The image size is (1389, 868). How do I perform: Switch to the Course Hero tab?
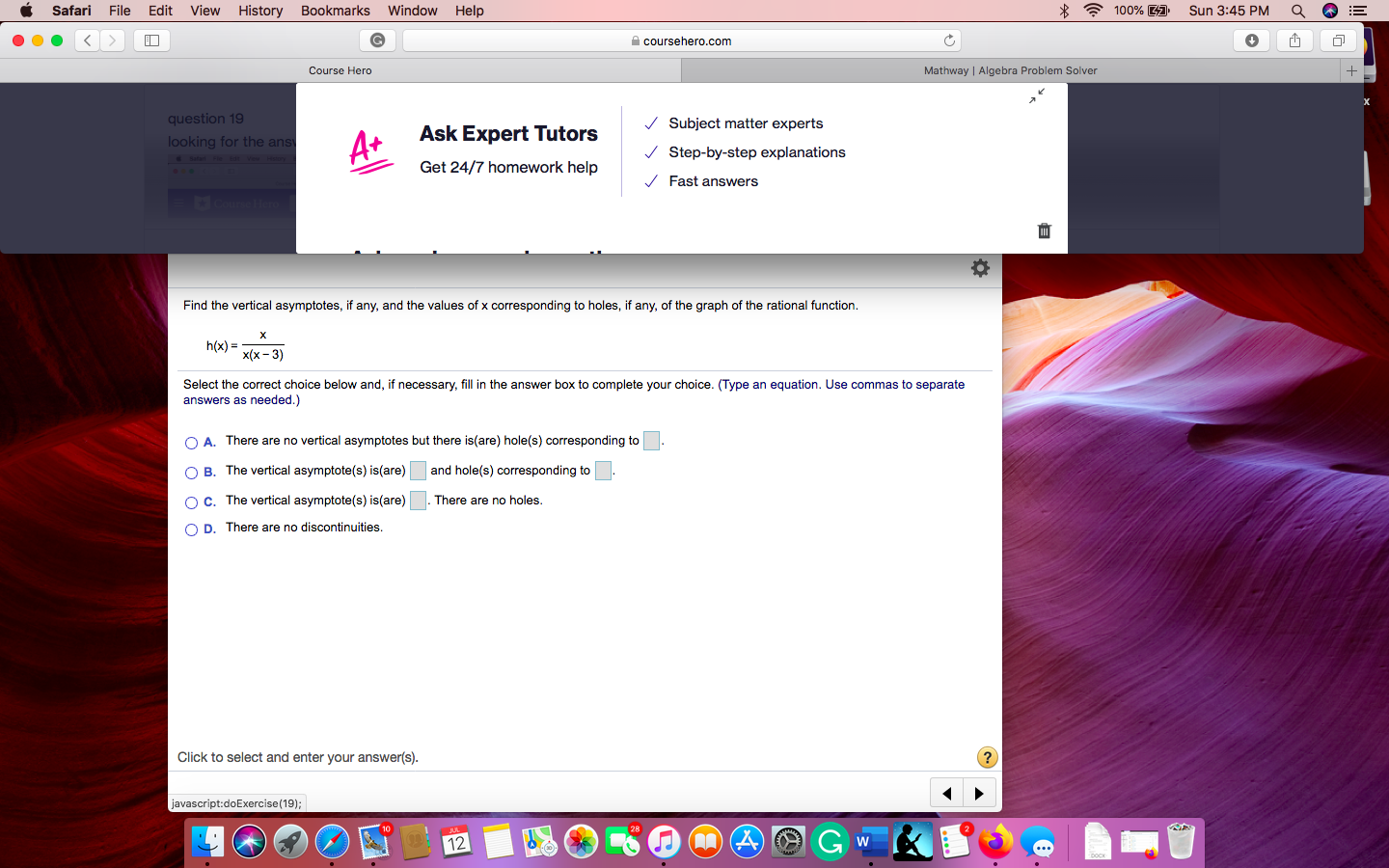340,70
